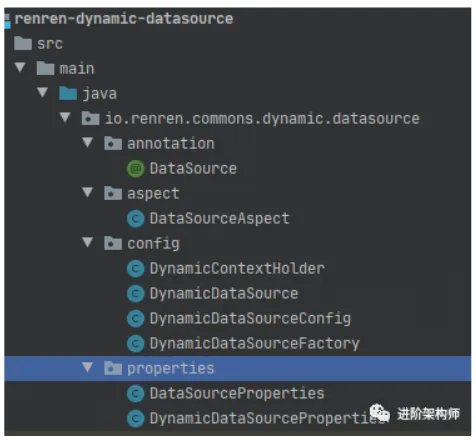Collapse the selected properties package arrow
Screen dimensions: 476x440
[88, 367]
